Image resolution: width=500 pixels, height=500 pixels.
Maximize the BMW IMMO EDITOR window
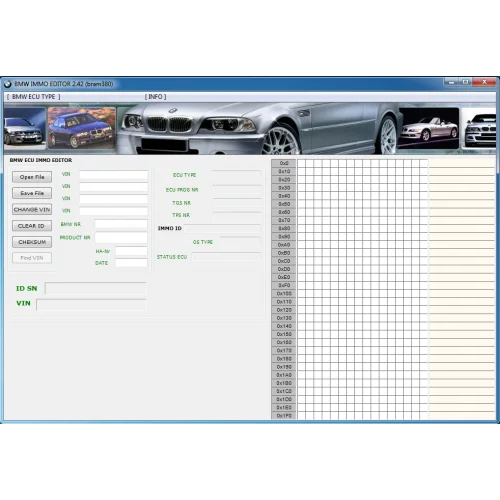pos(465,82)
